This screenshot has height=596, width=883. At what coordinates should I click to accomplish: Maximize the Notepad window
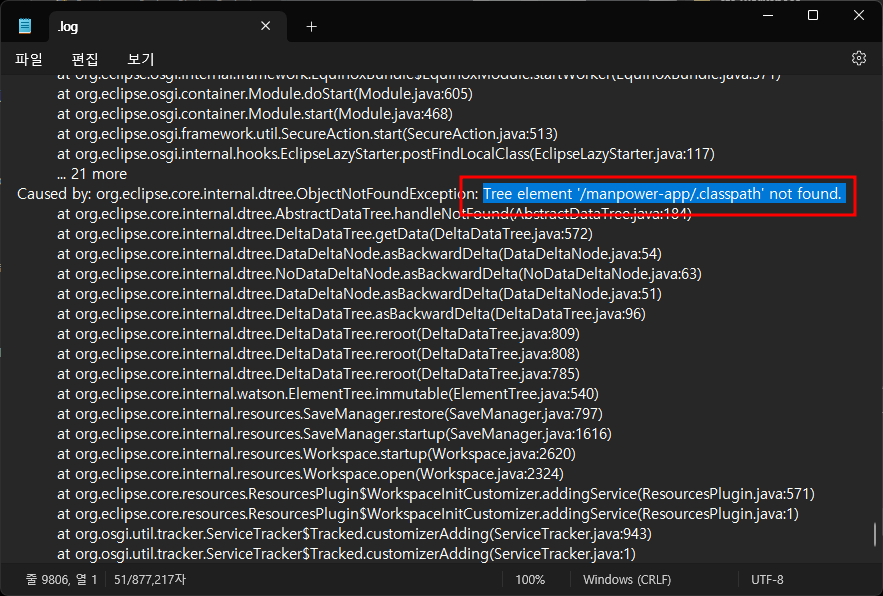coord(813,15)
